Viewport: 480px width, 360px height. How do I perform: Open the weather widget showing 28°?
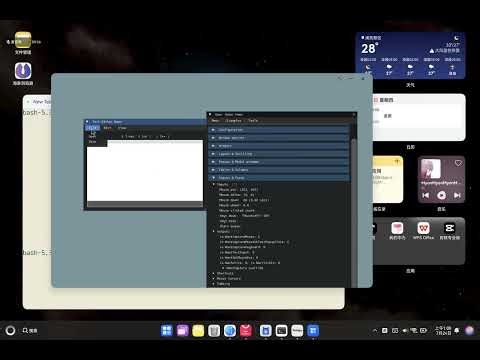click(x=410, y=55)
